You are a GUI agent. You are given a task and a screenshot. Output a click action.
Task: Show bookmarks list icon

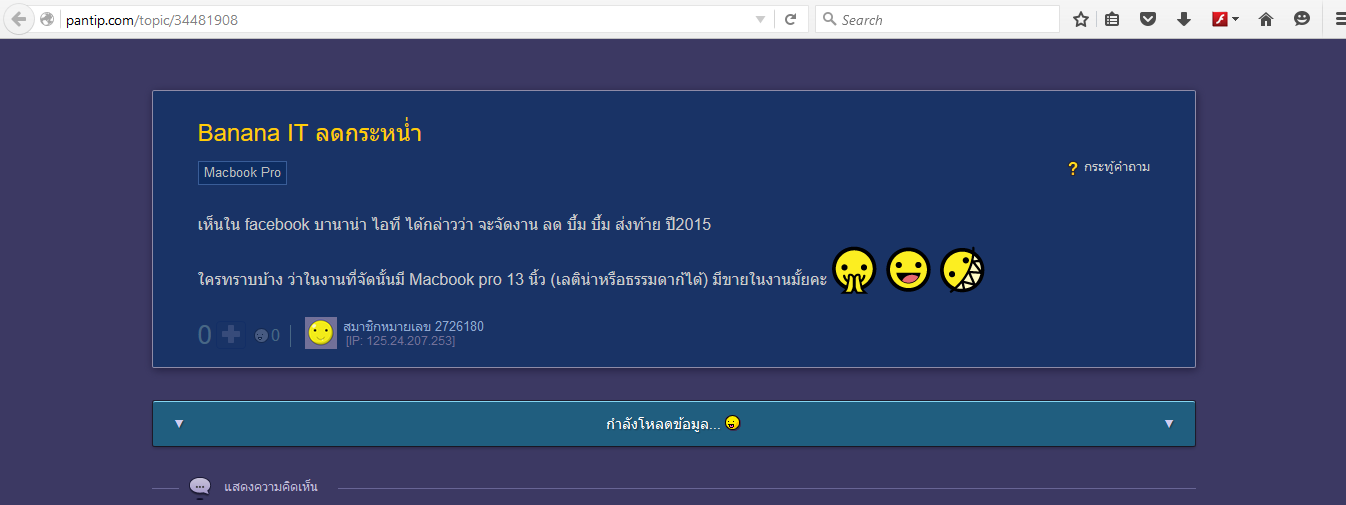coord(1112,19)
